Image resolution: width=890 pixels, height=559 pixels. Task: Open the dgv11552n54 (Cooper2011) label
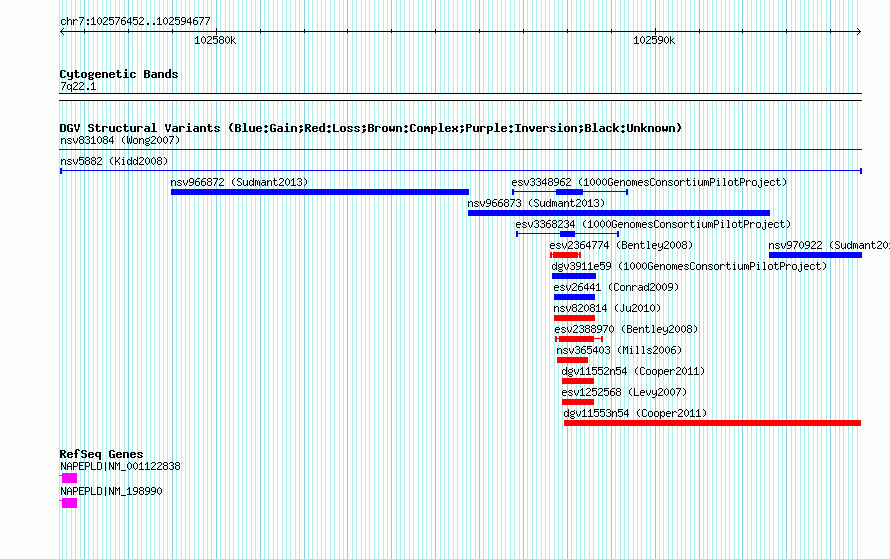coord(633,371)
